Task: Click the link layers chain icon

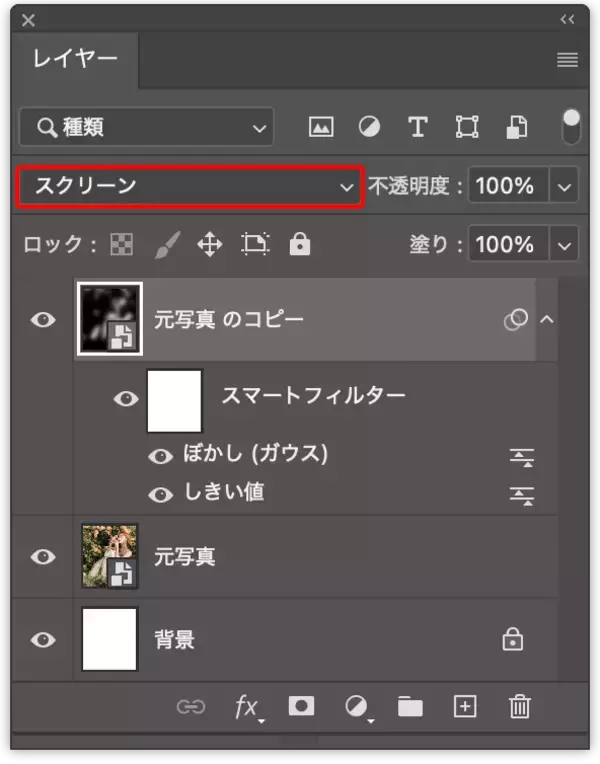Action: [191, 707]
